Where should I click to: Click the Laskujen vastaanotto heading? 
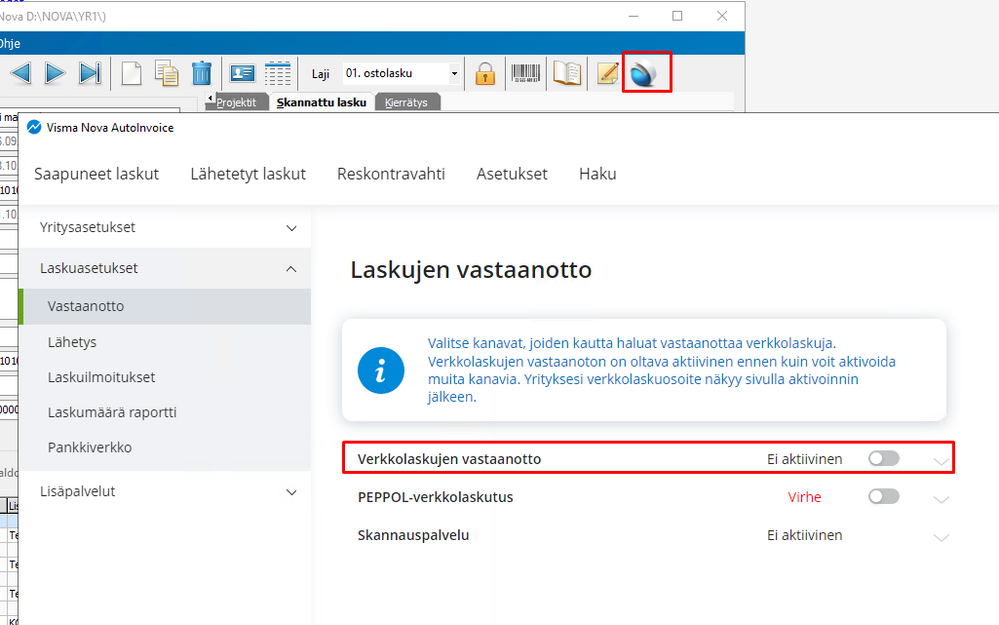coord(471,269)
